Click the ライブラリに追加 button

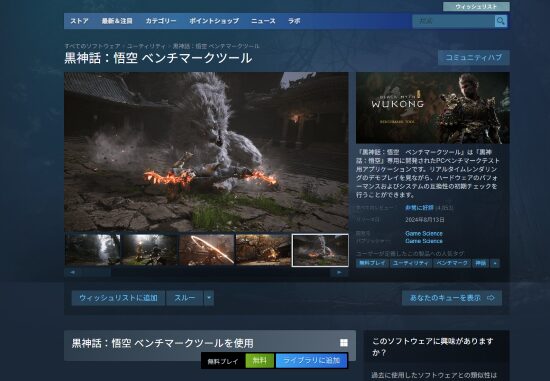pyautogui.click(x=311, y=361)
